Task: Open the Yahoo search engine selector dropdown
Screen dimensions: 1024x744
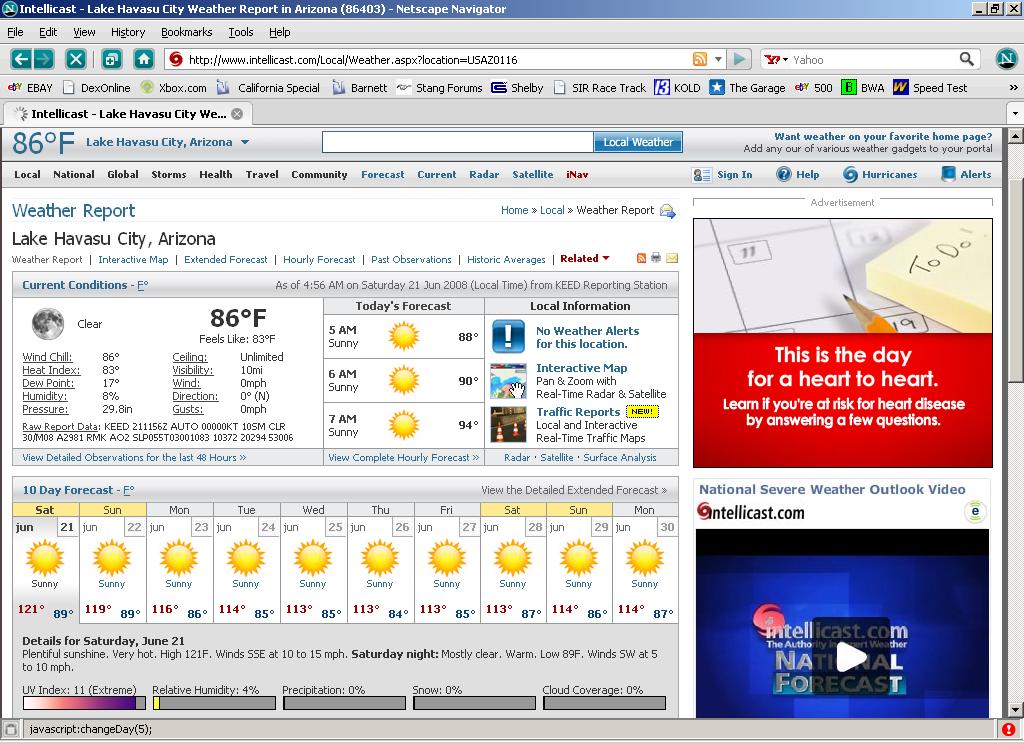Action: coord(777,59)
